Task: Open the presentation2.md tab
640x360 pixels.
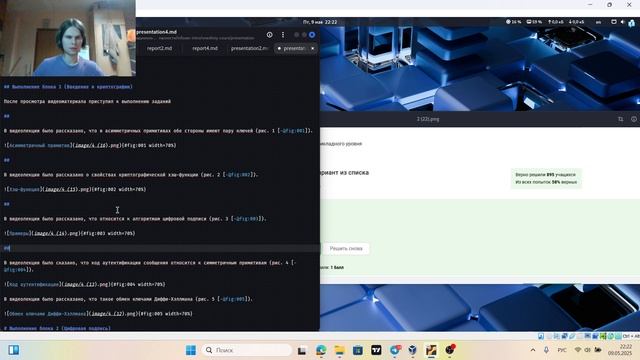Action: pos(249,48)
